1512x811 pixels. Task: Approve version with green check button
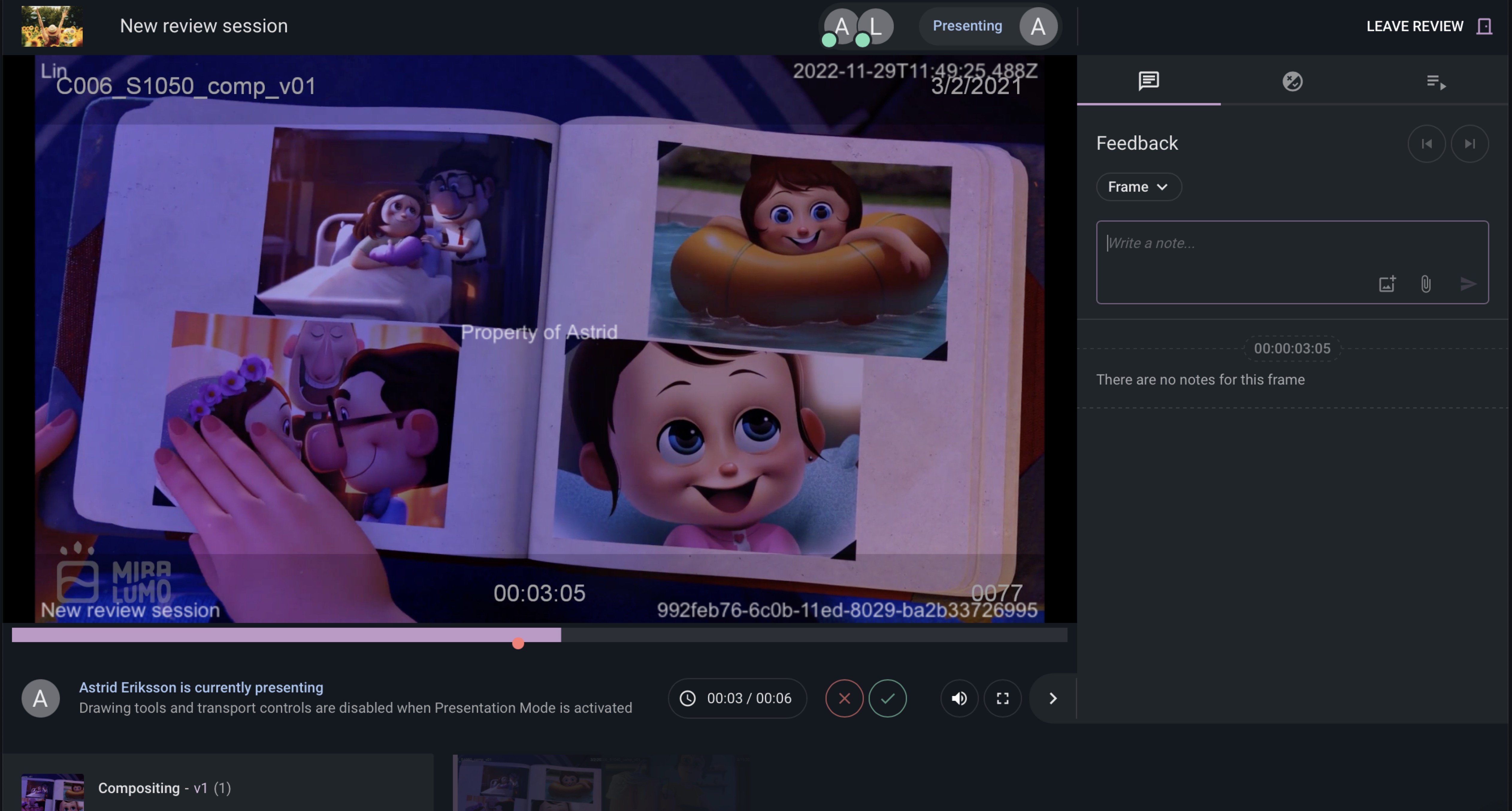[887, 698]
